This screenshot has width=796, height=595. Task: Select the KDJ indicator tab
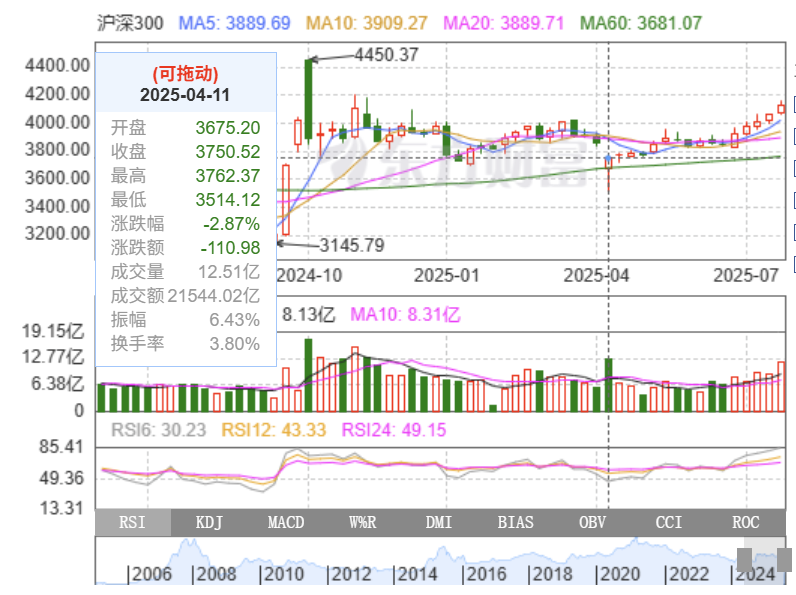[209, 523]
